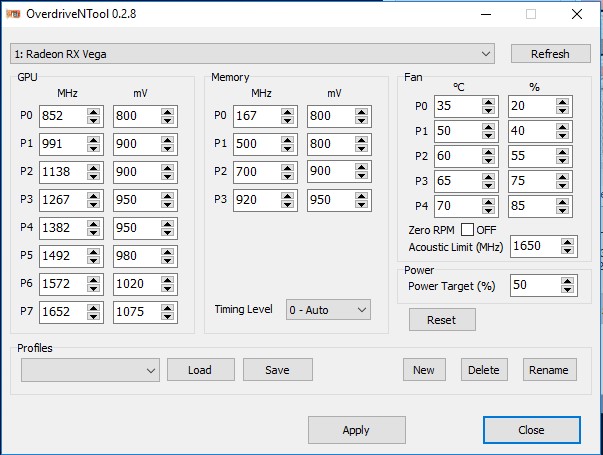This screenshot has height=455, width=603.
Task: Decrease GPU P7 mV value 1075
Action: point(167,317)
